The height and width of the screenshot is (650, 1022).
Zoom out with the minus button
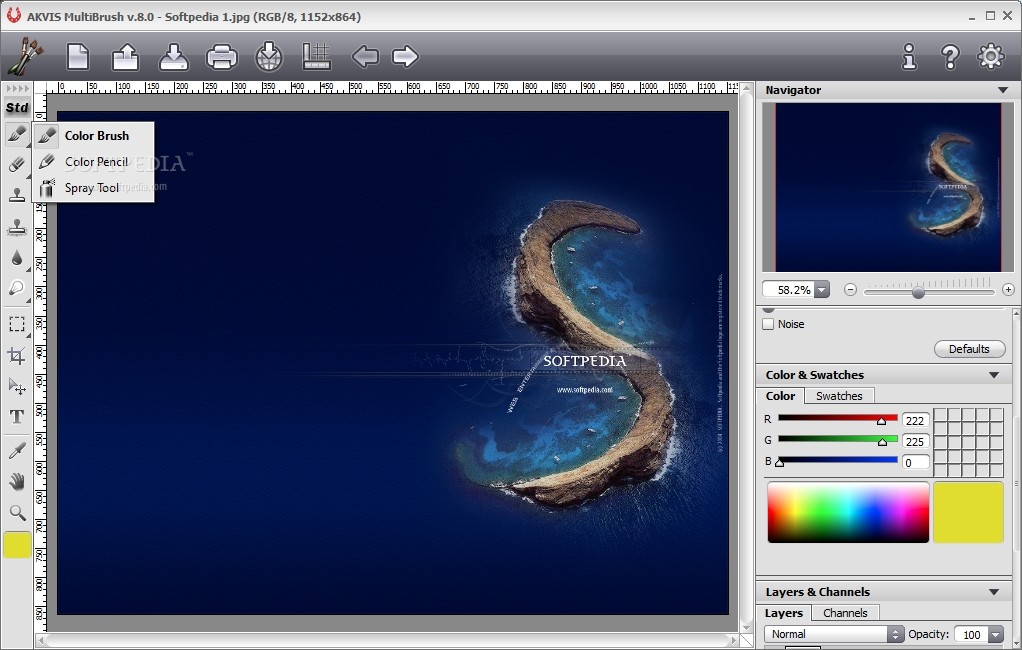coord(850,289)
